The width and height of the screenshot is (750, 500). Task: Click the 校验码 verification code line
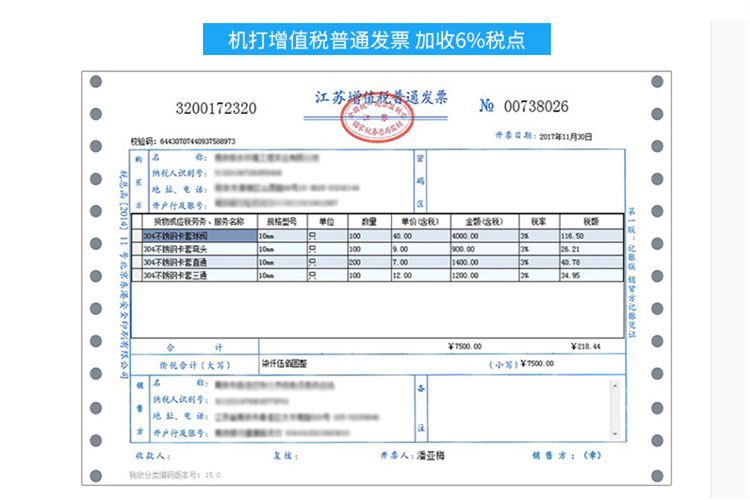click(x=183, y=141)
